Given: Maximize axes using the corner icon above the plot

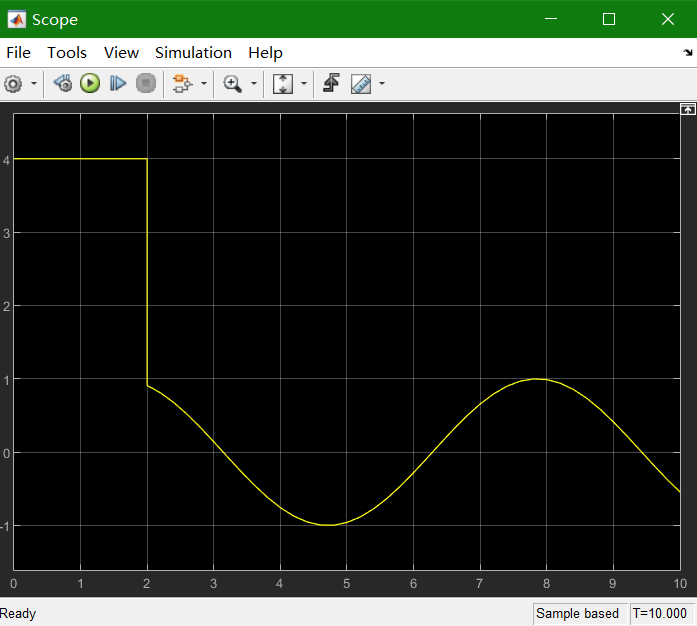Looking at the screenshot, I should pyautogui.click(x=688, y=109).
